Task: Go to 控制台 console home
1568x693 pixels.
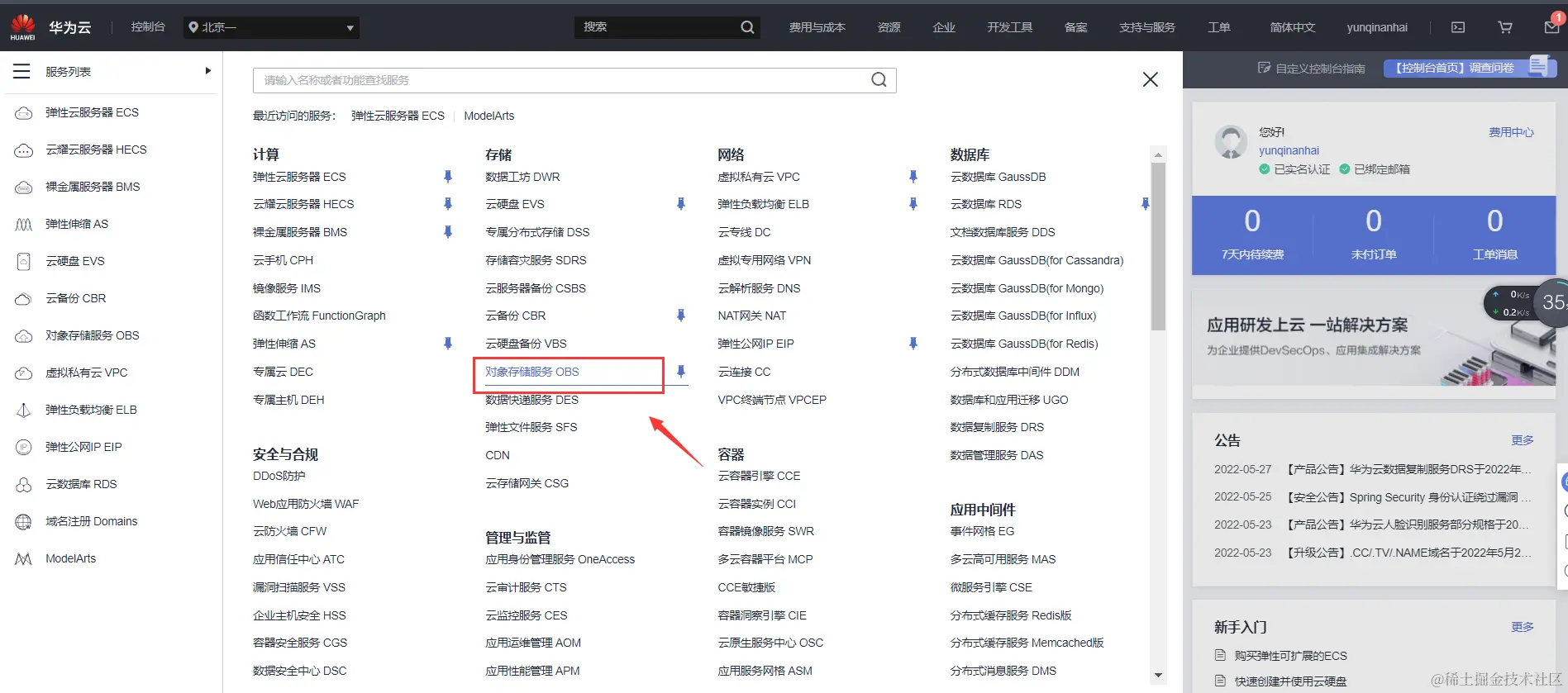Action: pyautogui.click(x=148, y=27)
